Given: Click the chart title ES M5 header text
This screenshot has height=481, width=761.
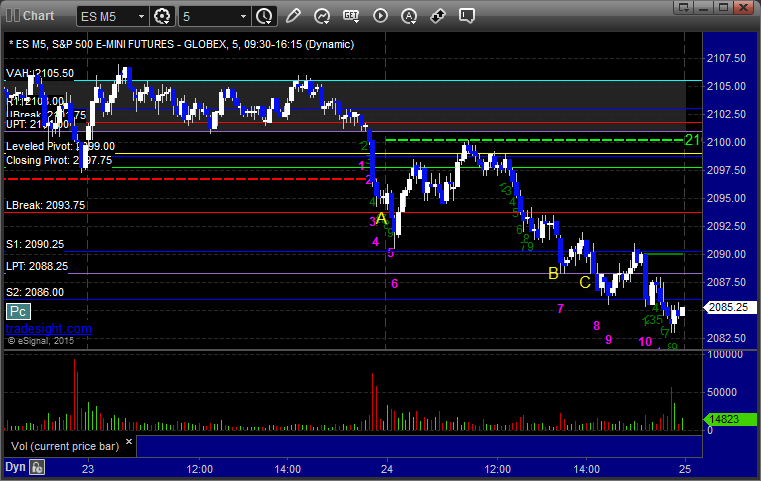Looking at the screenshot, I should [x=181, y=44].
